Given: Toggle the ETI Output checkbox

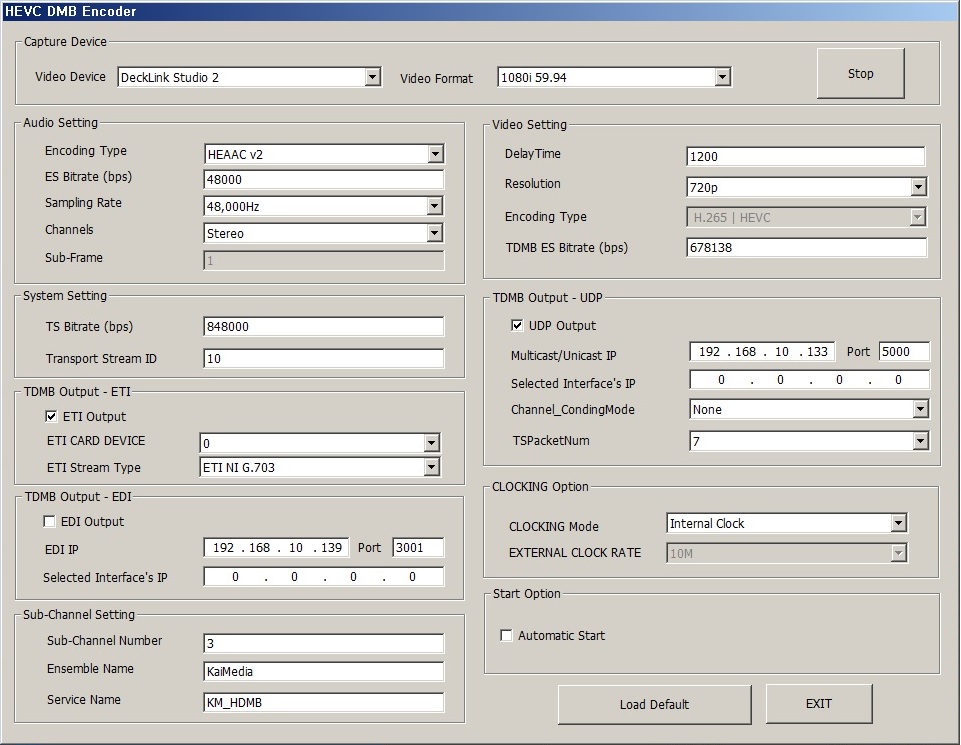Looking at the screenshot, I should (51, 417).
